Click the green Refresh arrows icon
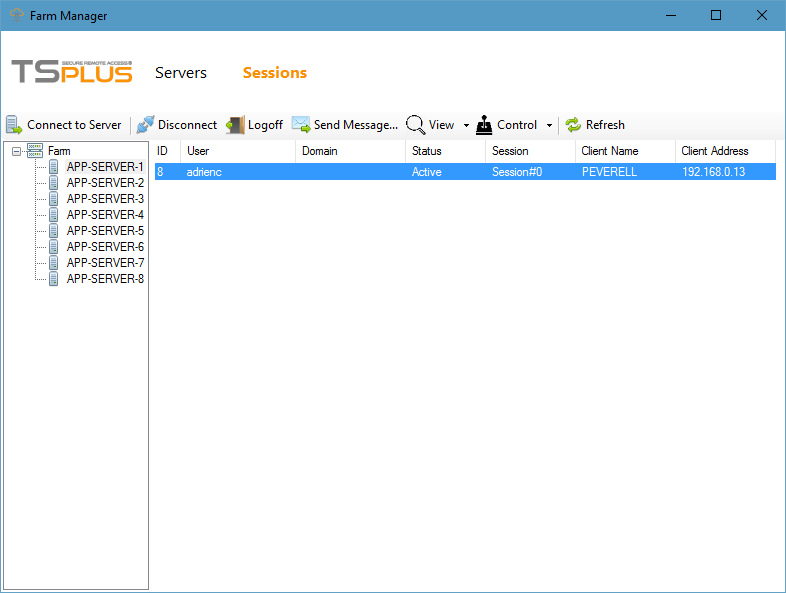 tap(573, 125)
